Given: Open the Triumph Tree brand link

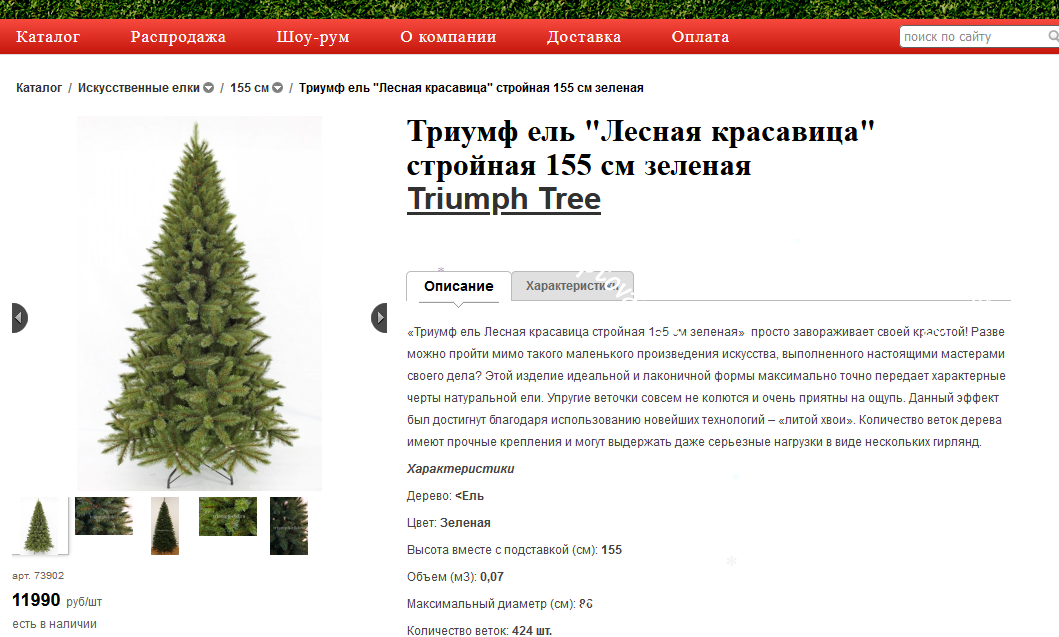Looking at the screenshot, I should (504, 199).
